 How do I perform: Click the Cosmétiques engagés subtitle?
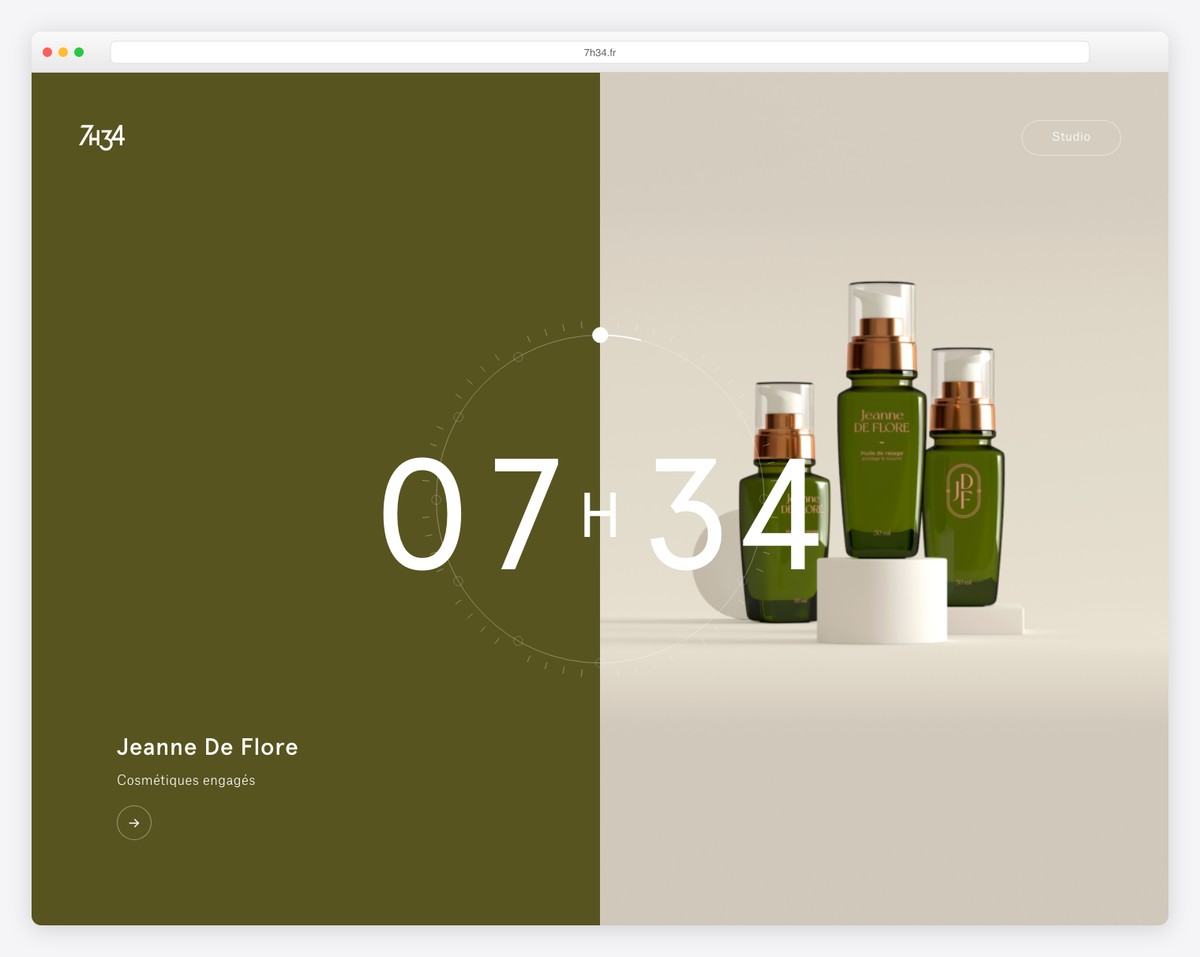point(186,780)
